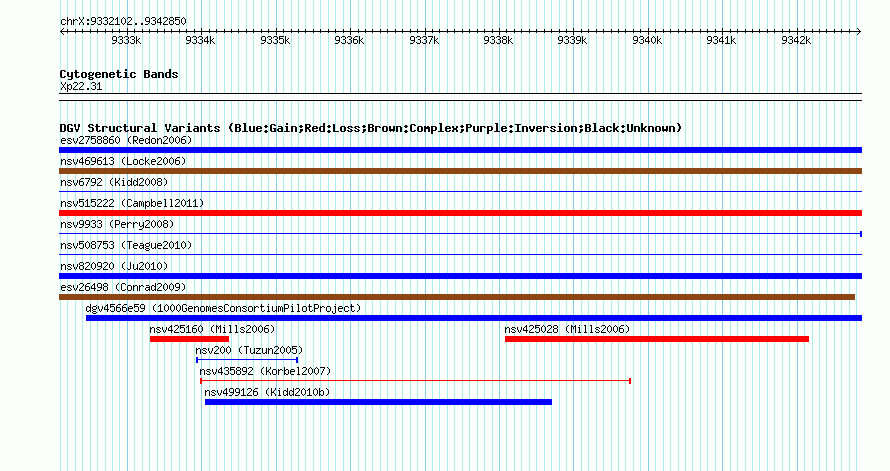This screenshot has height=471, width=890.
Task: Click the esv2758860 (Redon2006) label
Action: pos(126,140)
